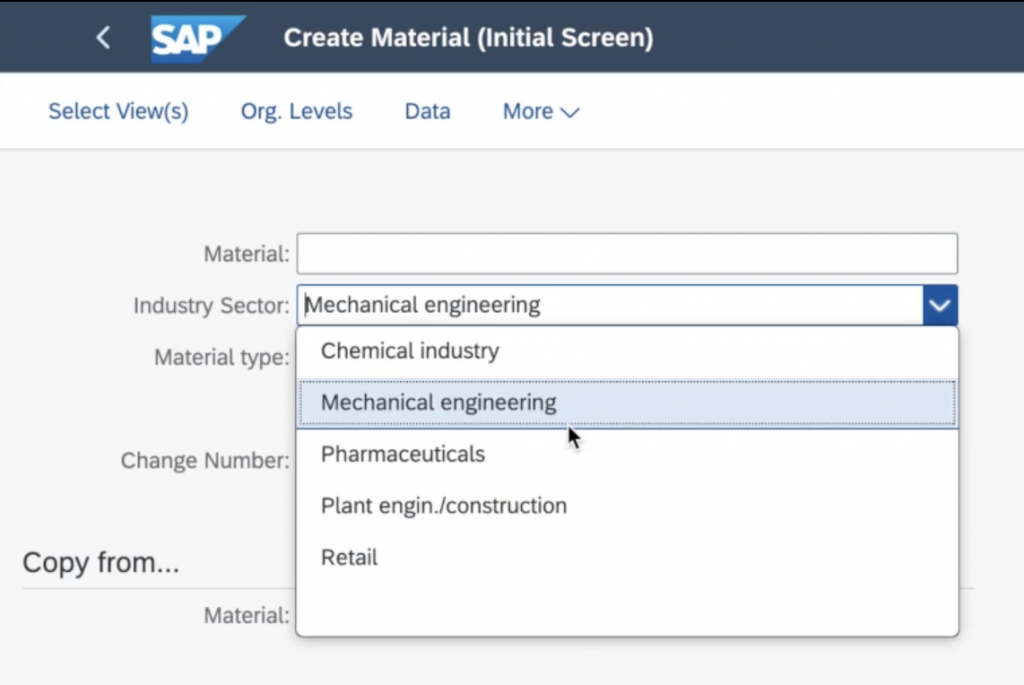The image size is (1024, 685).
Task: Click the Copy from... section header
Action: pos(101,563)
